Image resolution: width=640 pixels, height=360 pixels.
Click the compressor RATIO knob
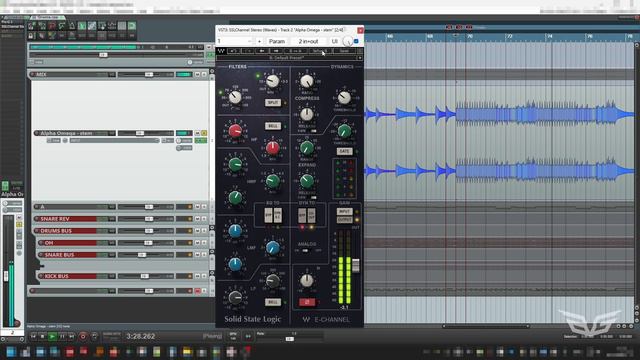tap(307, 82)
